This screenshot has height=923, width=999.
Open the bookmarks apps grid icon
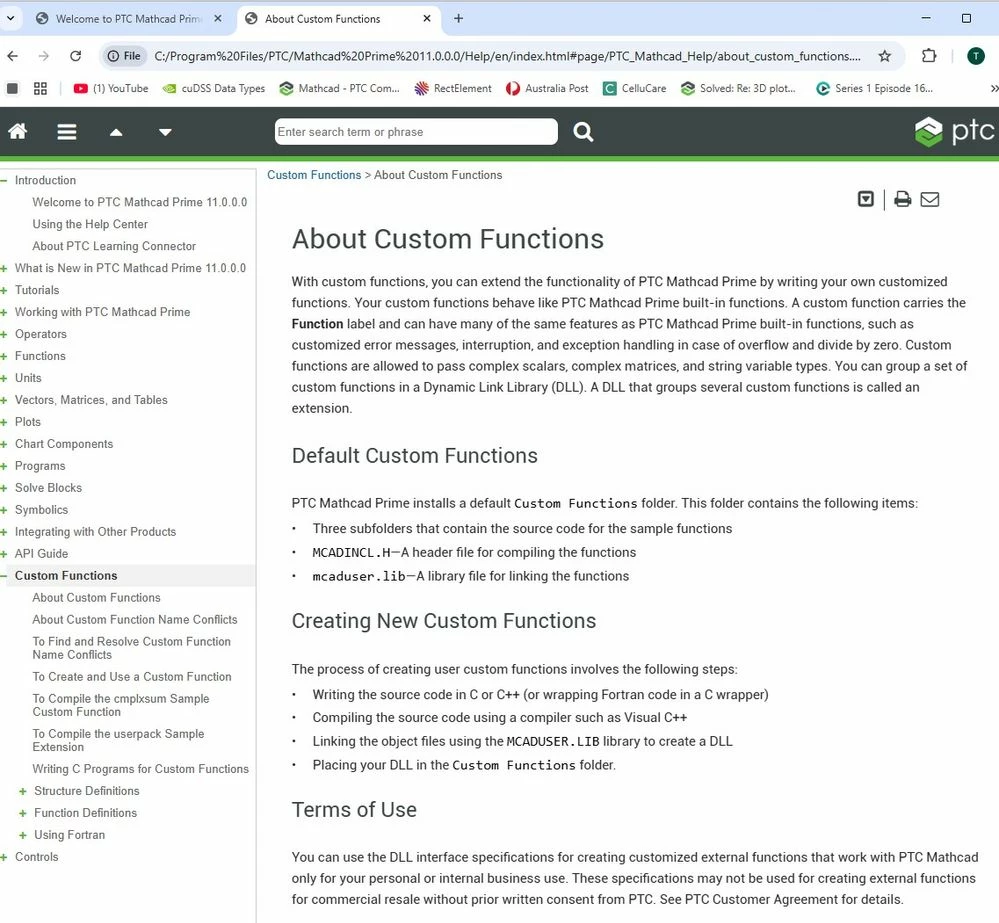pos(40,89)
